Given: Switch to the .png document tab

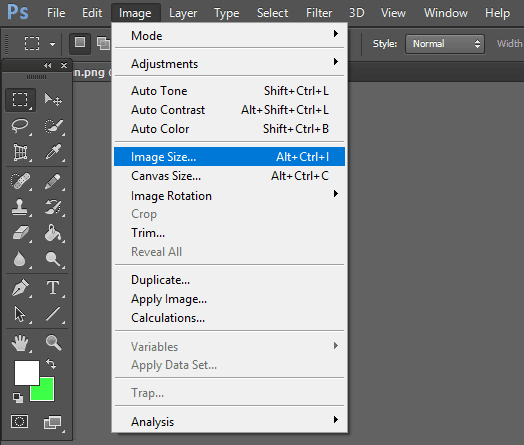Looking at the screenshot, I should pyautogui.click(x=92, y=72).
